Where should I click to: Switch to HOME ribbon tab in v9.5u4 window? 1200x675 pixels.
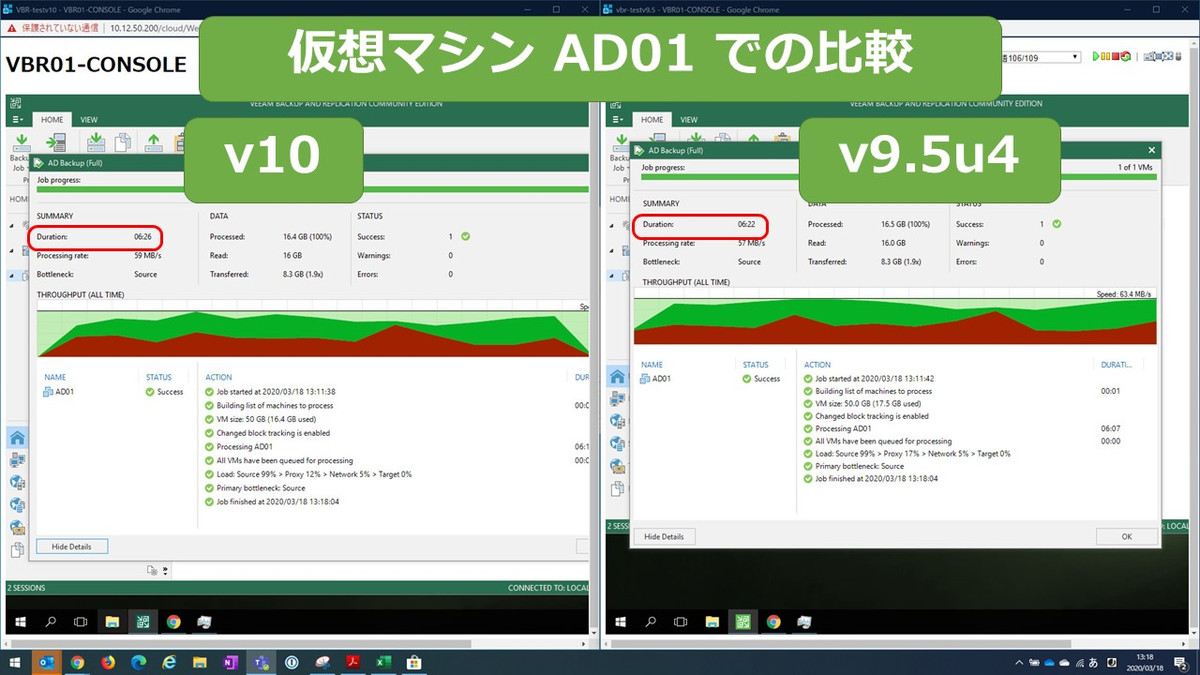click(x=652, y=119)
